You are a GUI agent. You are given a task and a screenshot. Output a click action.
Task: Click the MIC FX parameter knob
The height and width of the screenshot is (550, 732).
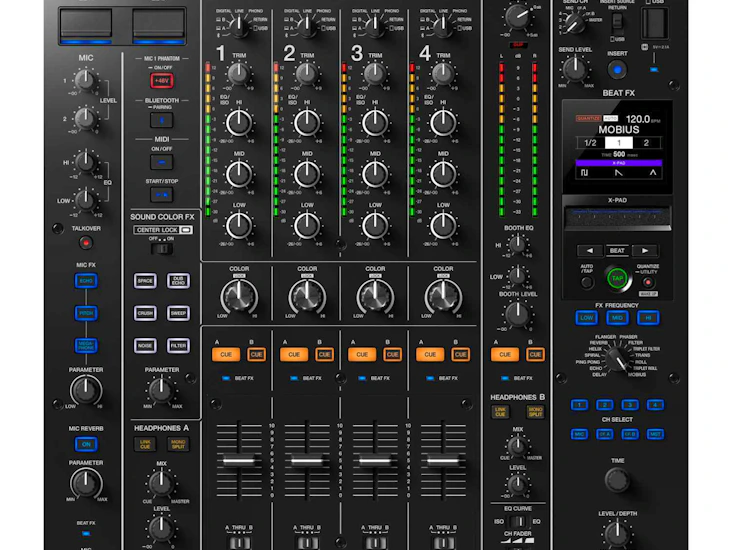coord(86,390)
